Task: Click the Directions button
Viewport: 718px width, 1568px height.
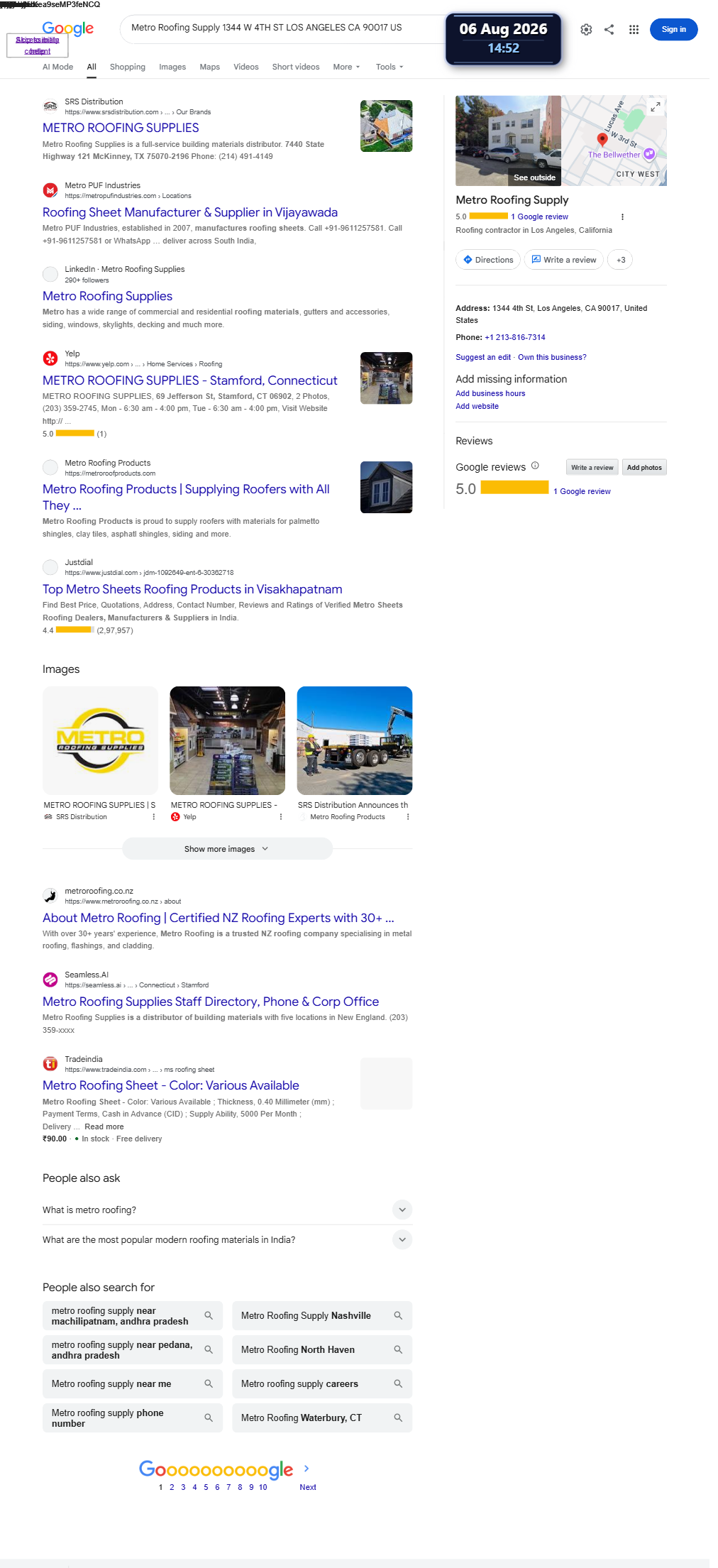Action: click(x=488, y=261)
